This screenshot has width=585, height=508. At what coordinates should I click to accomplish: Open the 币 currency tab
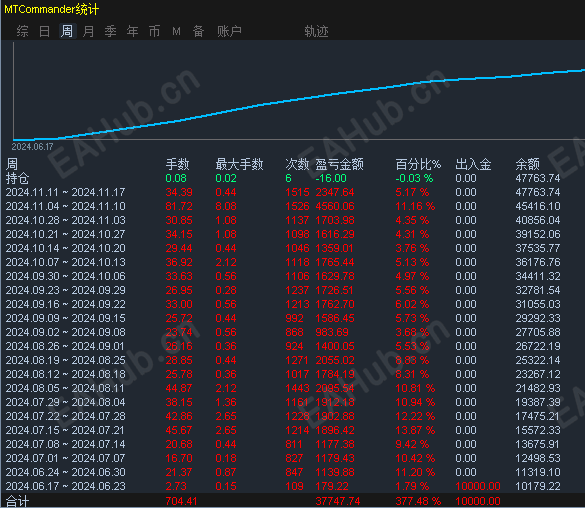point(154,31)
